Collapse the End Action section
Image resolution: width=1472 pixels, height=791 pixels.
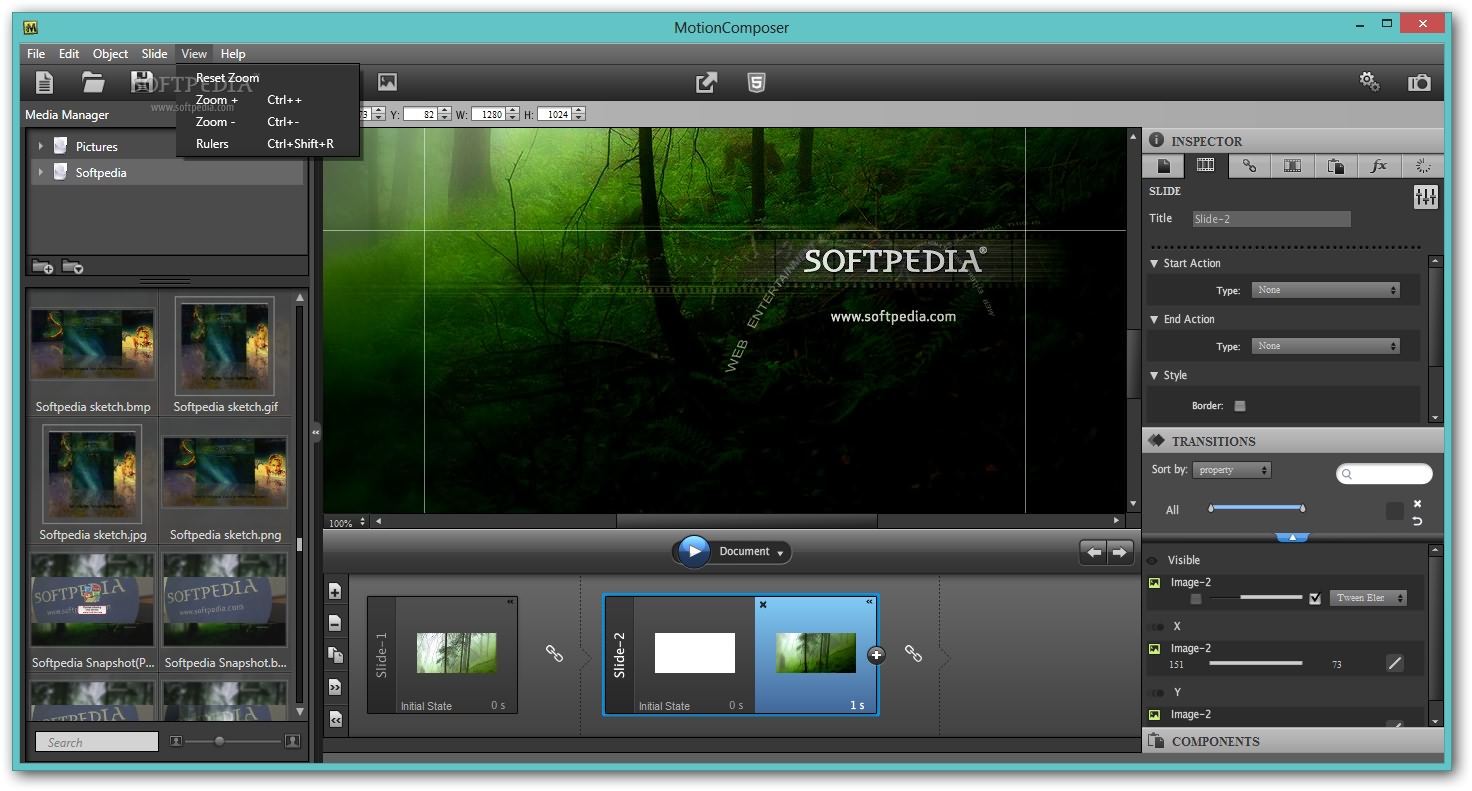coord(1156,320)
